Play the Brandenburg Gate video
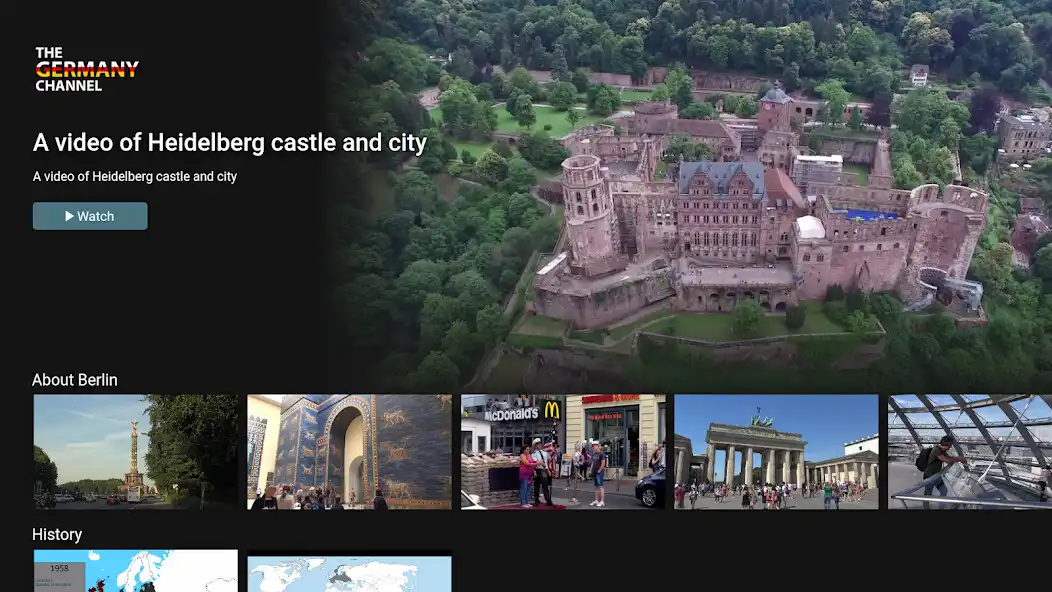This screenshot has width=1052, height=592. pos(776,451)
